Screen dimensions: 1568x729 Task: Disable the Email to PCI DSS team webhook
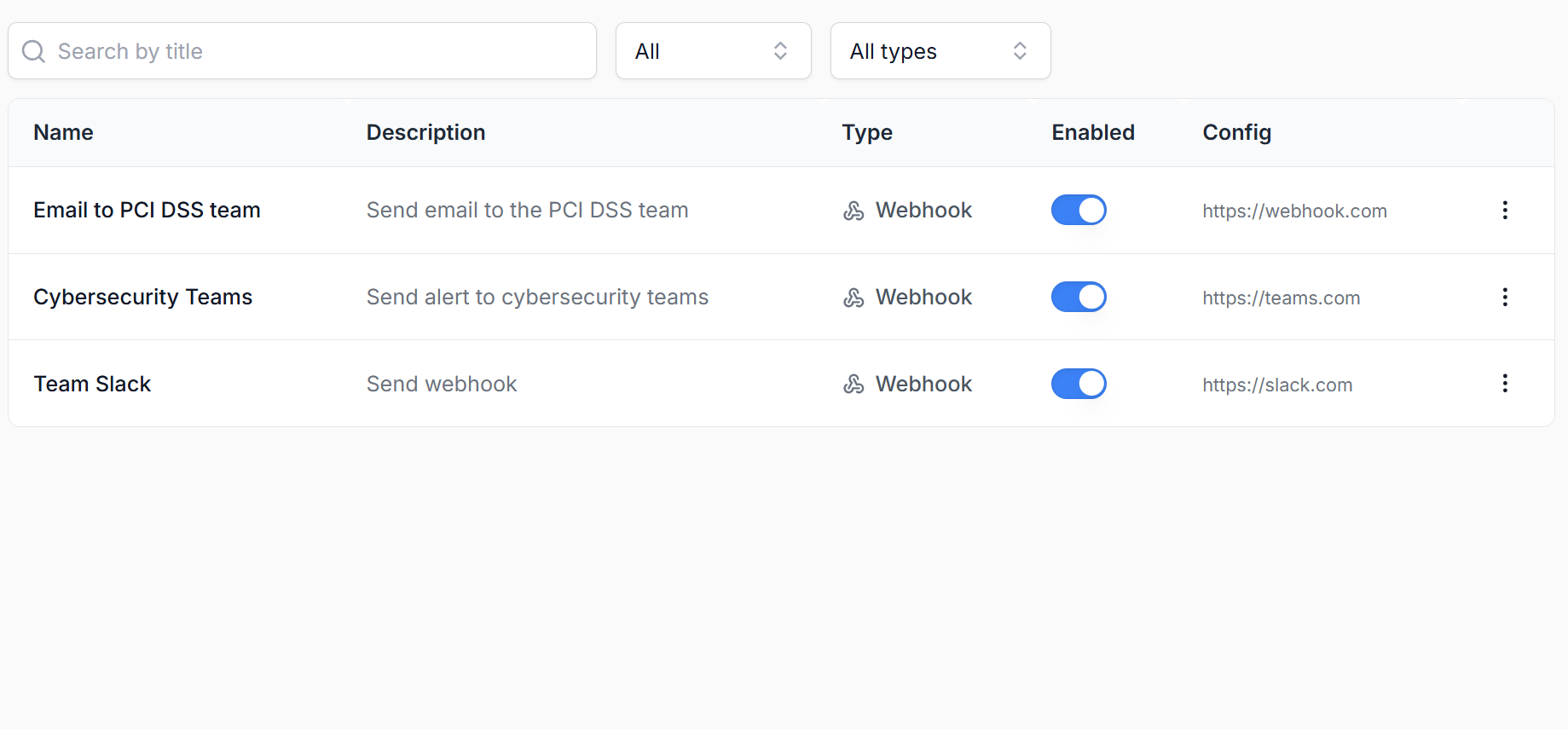point(1079,210)
